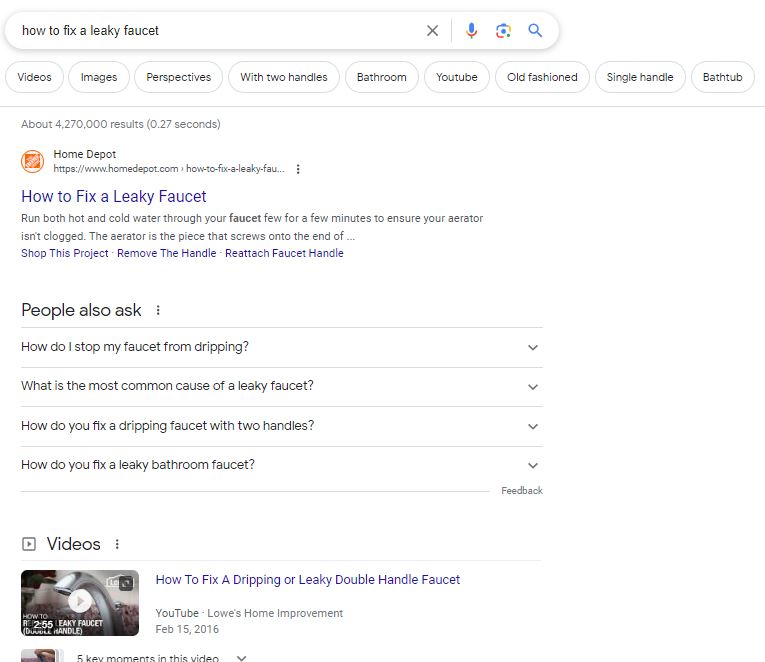Click the 'People also ask' heading
Viewport: 765px width, 662px height.
[x=81, y=310]
